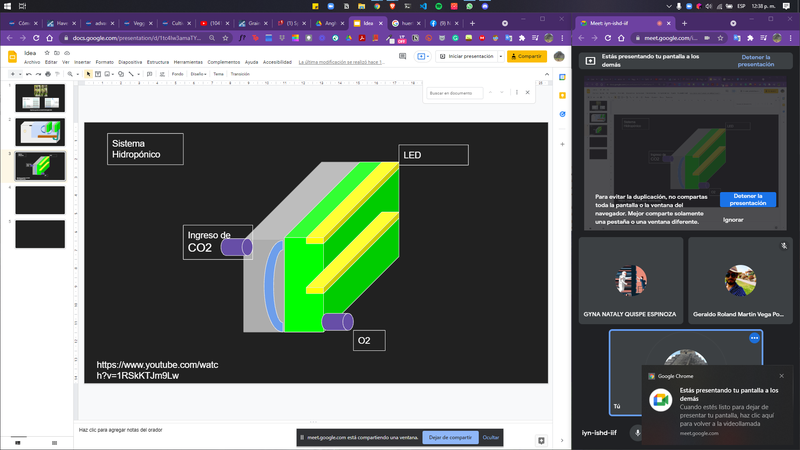The image size is (800, 450).
Task: Open the comment history icon
Action: click(x=404, y=56)
